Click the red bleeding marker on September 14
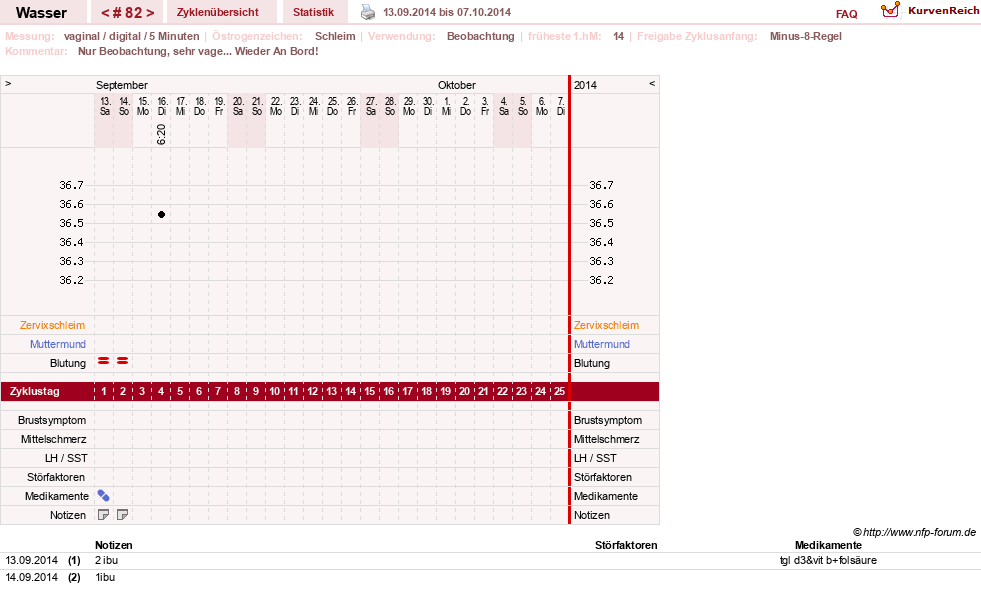Image resolution: width=981 pixels, height=604 pixels. (123, 361)
